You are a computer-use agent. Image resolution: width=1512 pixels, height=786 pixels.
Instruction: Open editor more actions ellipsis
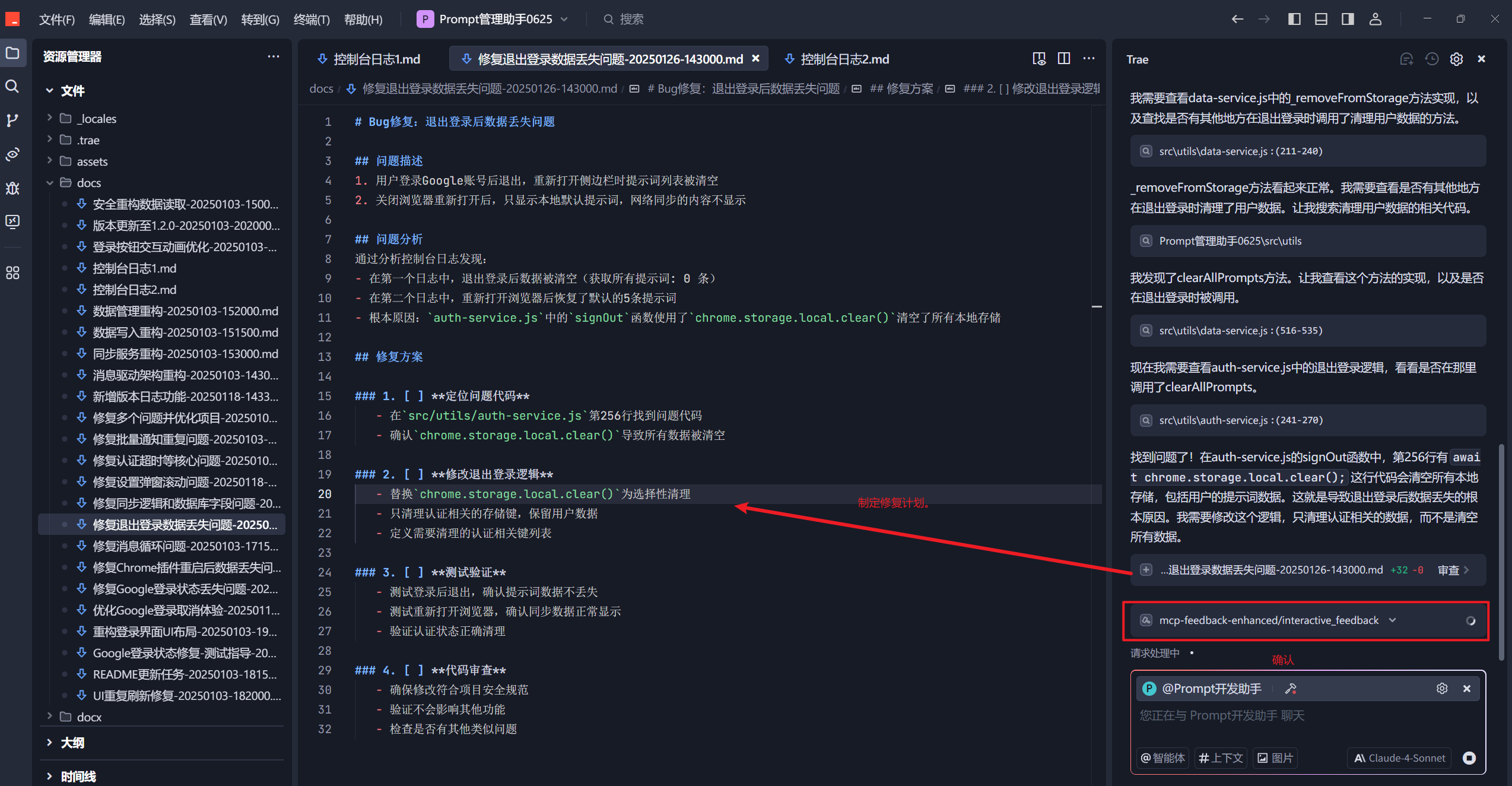coord(1089,58)
